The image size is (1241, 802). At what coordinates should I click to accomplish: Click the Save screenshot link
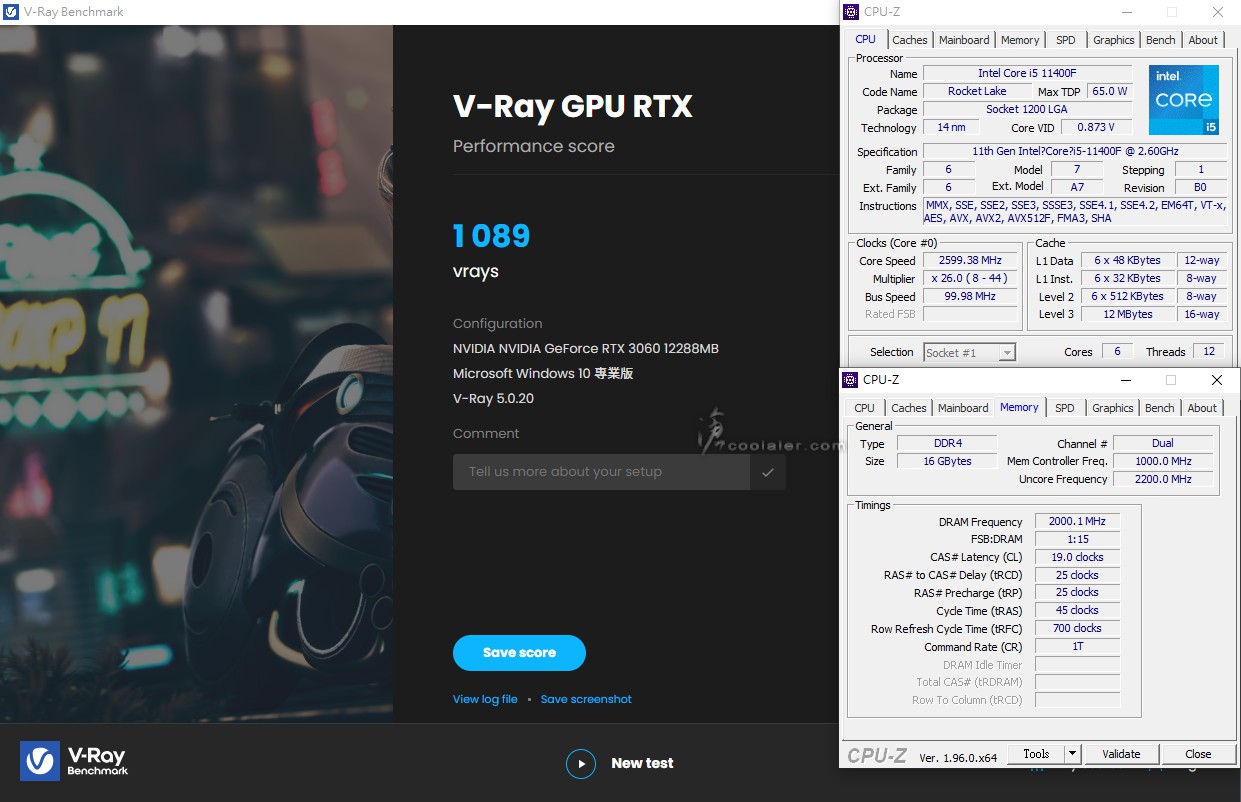tap(586, 699)
